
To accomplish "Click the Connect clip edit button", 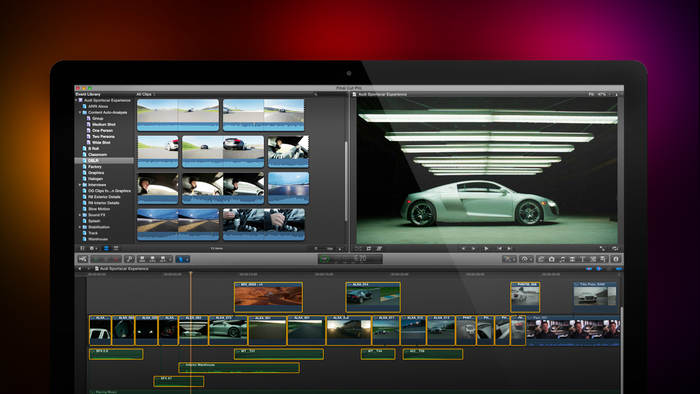I will pyautogui.click(x=142, y=259).
